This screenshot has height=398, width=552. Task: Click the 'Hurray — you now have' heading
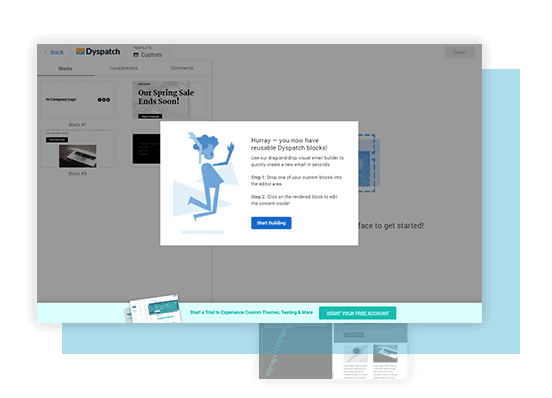289,144
